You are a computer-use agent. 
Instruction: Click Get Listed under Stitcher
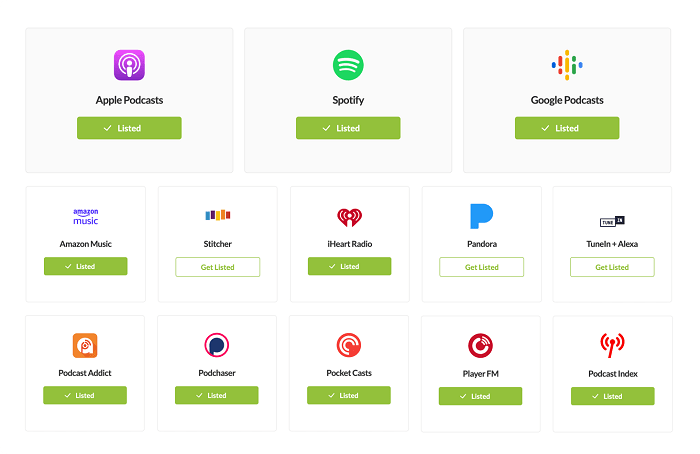(x=217, y=267)
